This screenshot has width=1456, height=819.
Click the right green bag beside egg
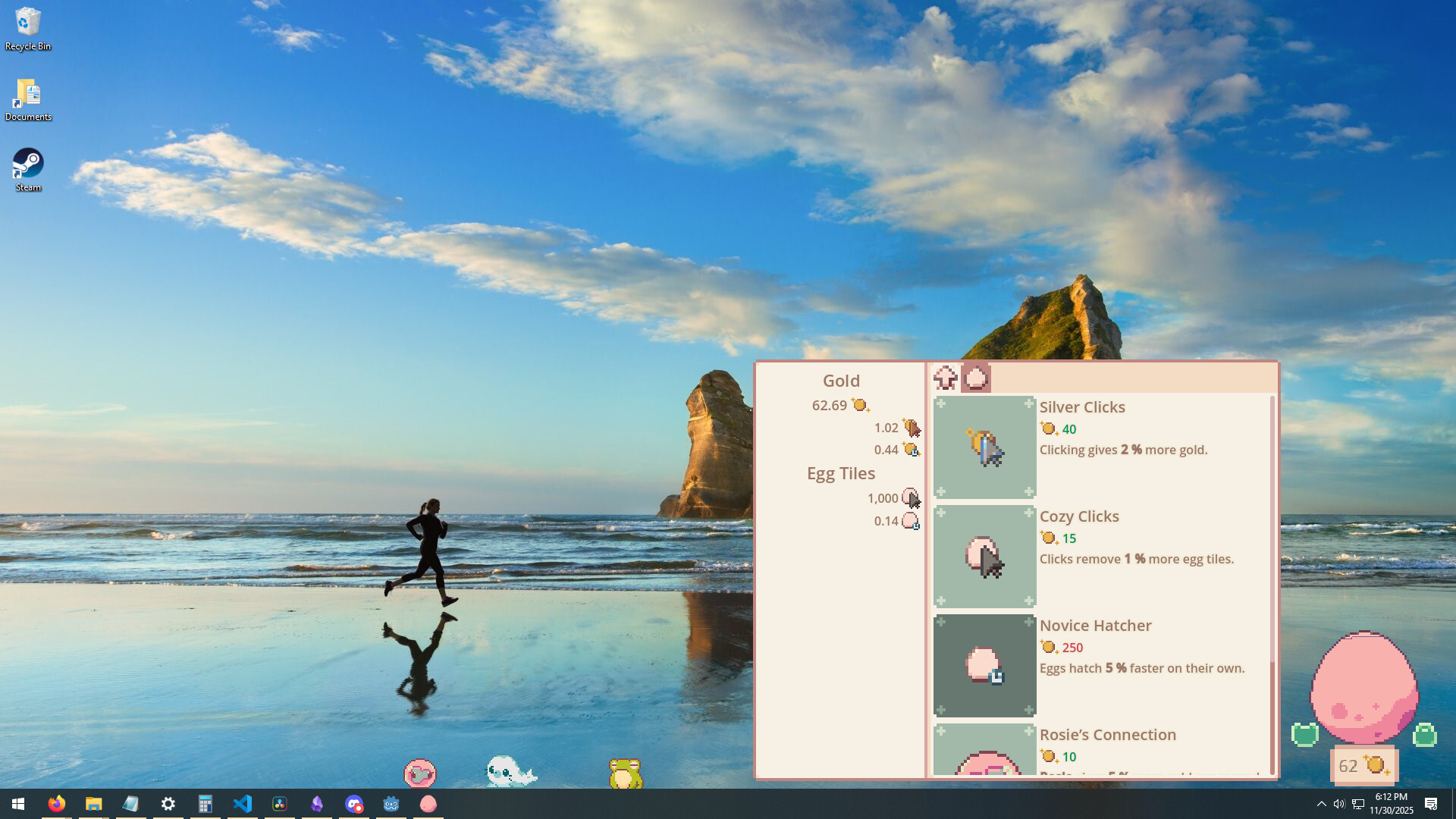tap(1424, 735)
